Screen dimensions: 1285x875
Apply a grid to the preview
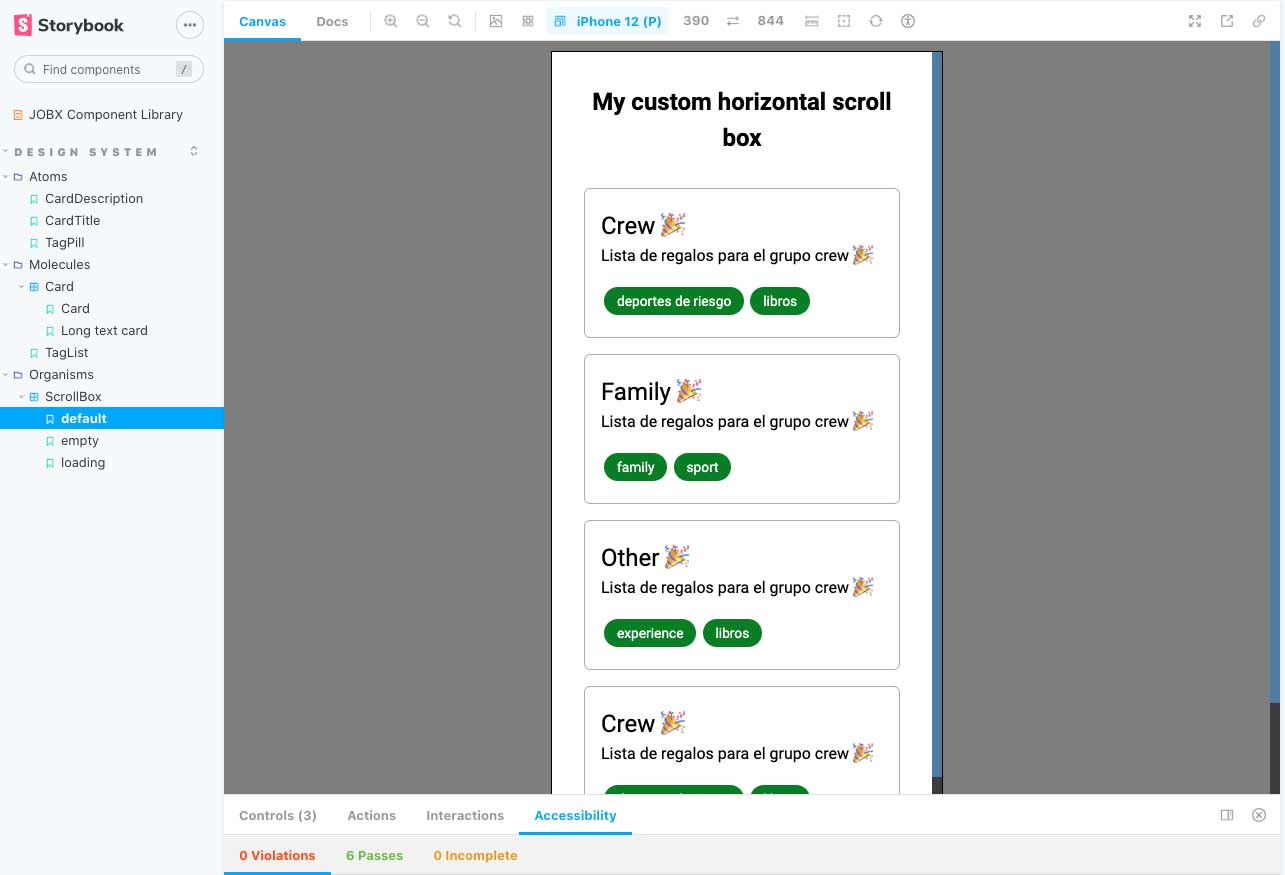pos(527,20)
